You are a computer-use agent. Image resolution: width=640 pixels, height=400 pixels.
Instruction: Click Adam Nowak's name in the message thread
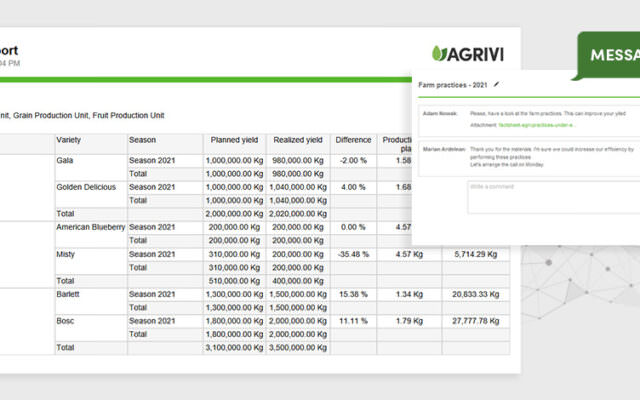(x=440, y=113)
